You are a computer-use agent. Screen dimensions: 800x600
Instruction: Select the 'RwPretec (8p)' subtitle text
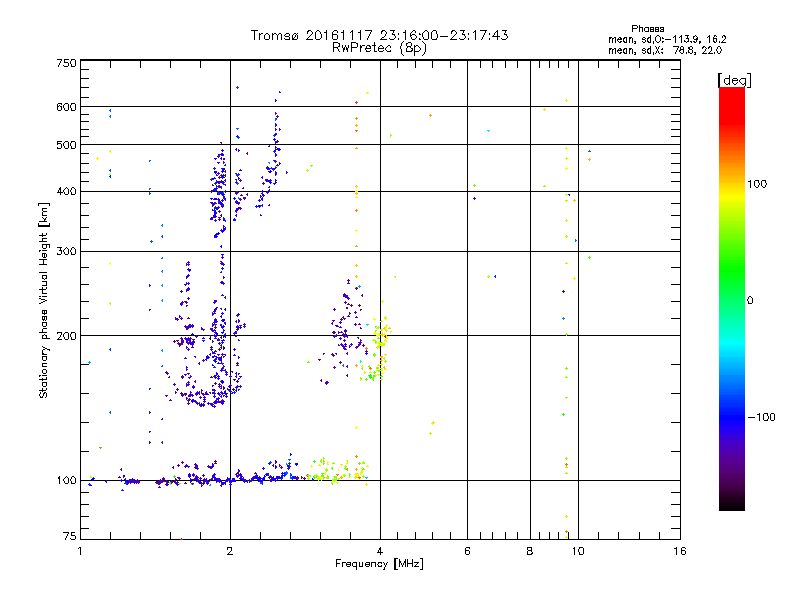tap(379, 48)
